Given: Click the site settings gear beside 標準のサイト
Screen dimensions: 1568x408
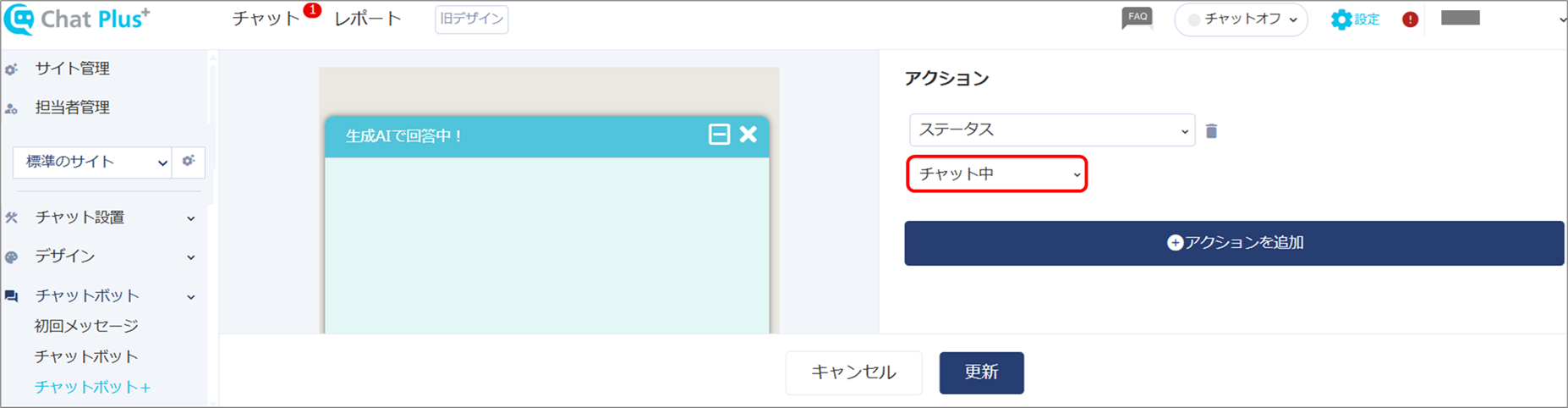Looking at the screenshot, I should (x=189, y=161).
